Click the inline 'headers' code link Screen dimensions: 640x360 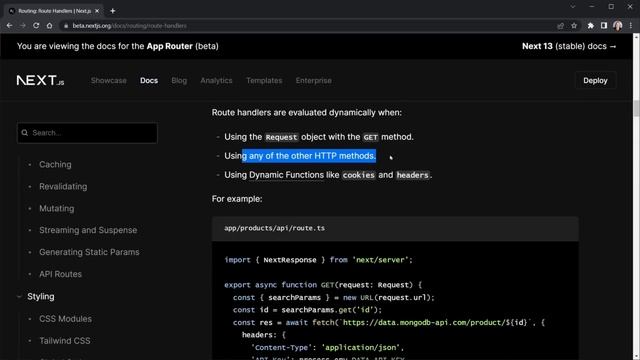click(x=413, y=175)
